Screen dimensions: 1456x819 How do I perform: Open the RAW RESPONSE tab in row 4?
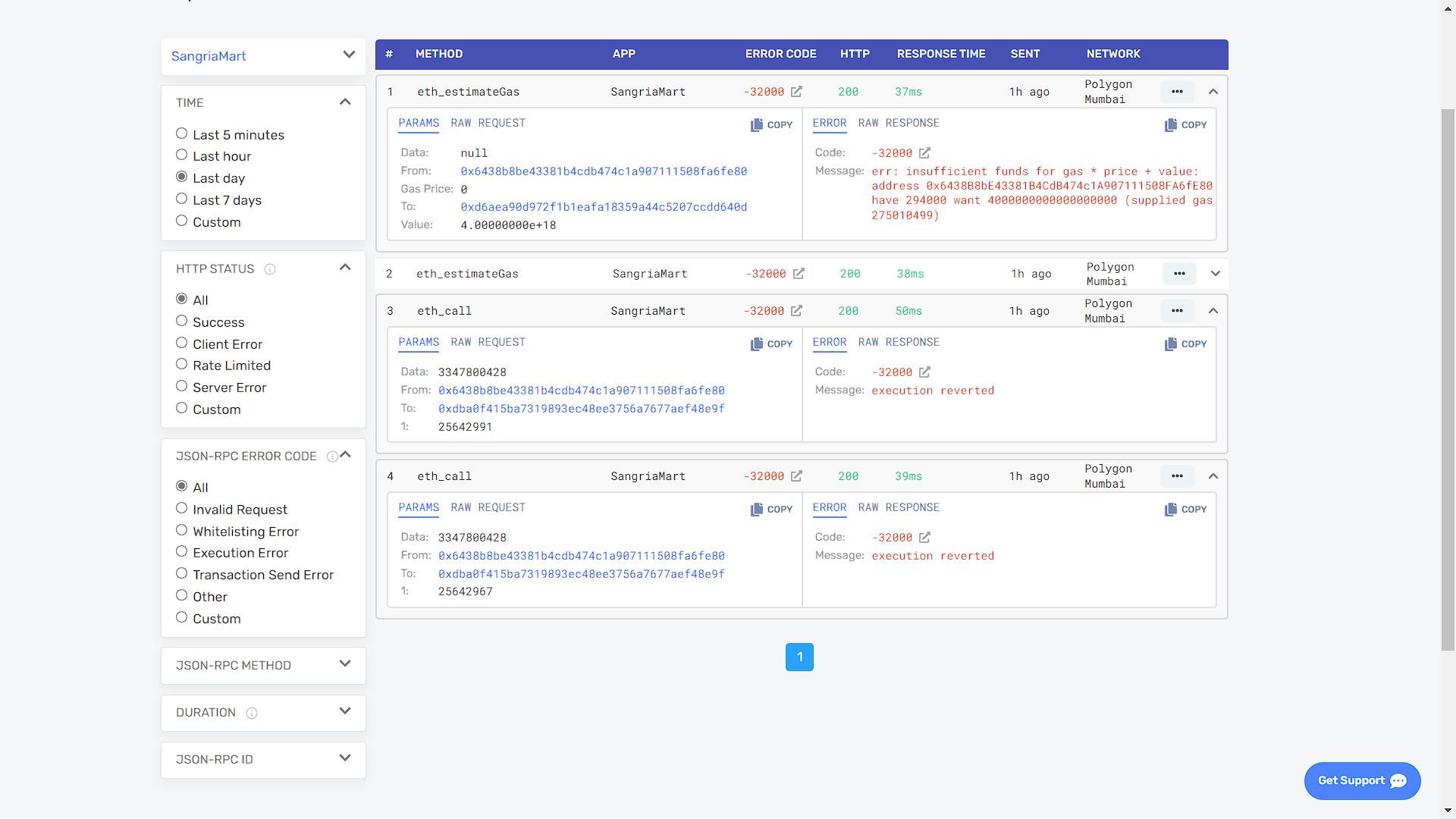click(x=899, y=507)
